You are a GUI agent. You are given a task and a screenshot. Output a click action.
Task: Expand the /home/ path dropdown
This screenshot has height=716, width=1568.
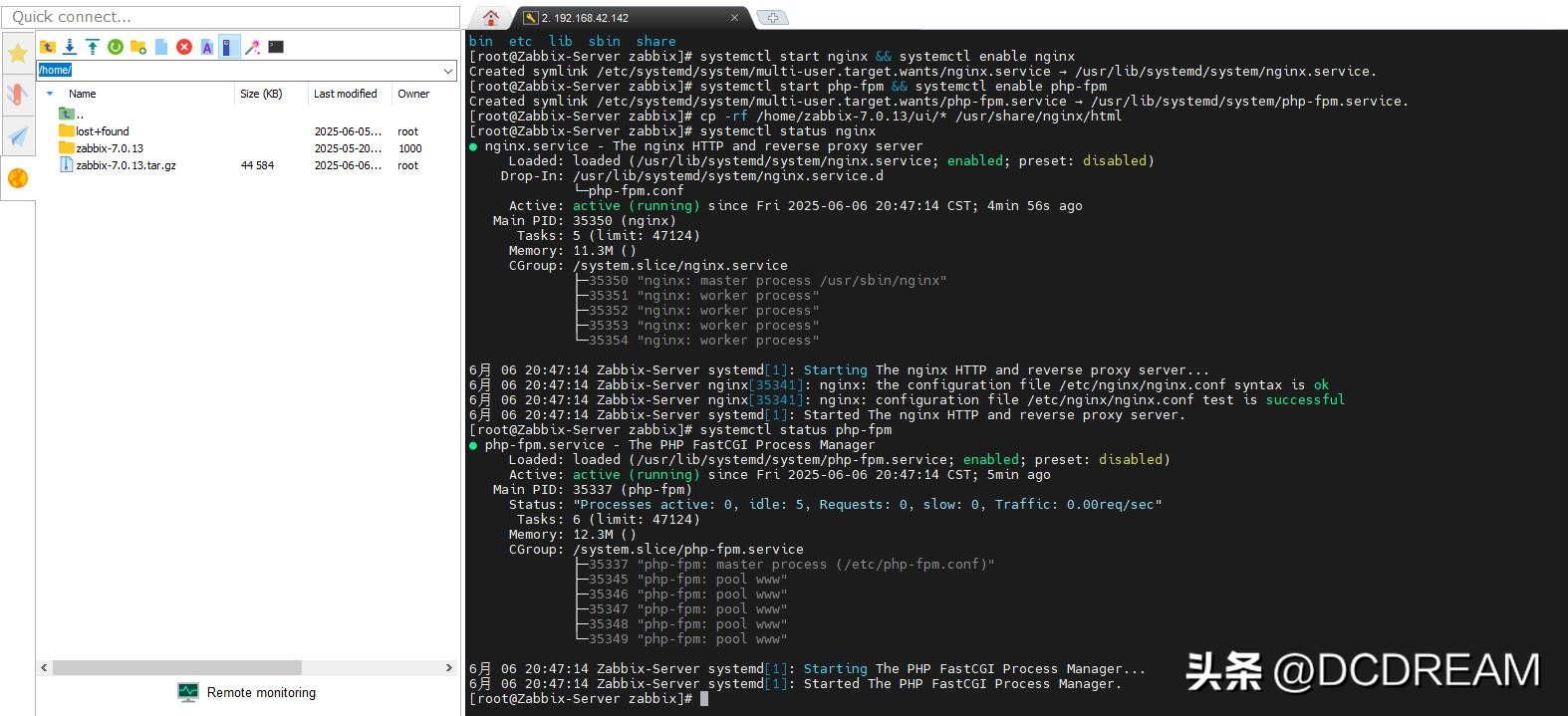tap(448, 71)
